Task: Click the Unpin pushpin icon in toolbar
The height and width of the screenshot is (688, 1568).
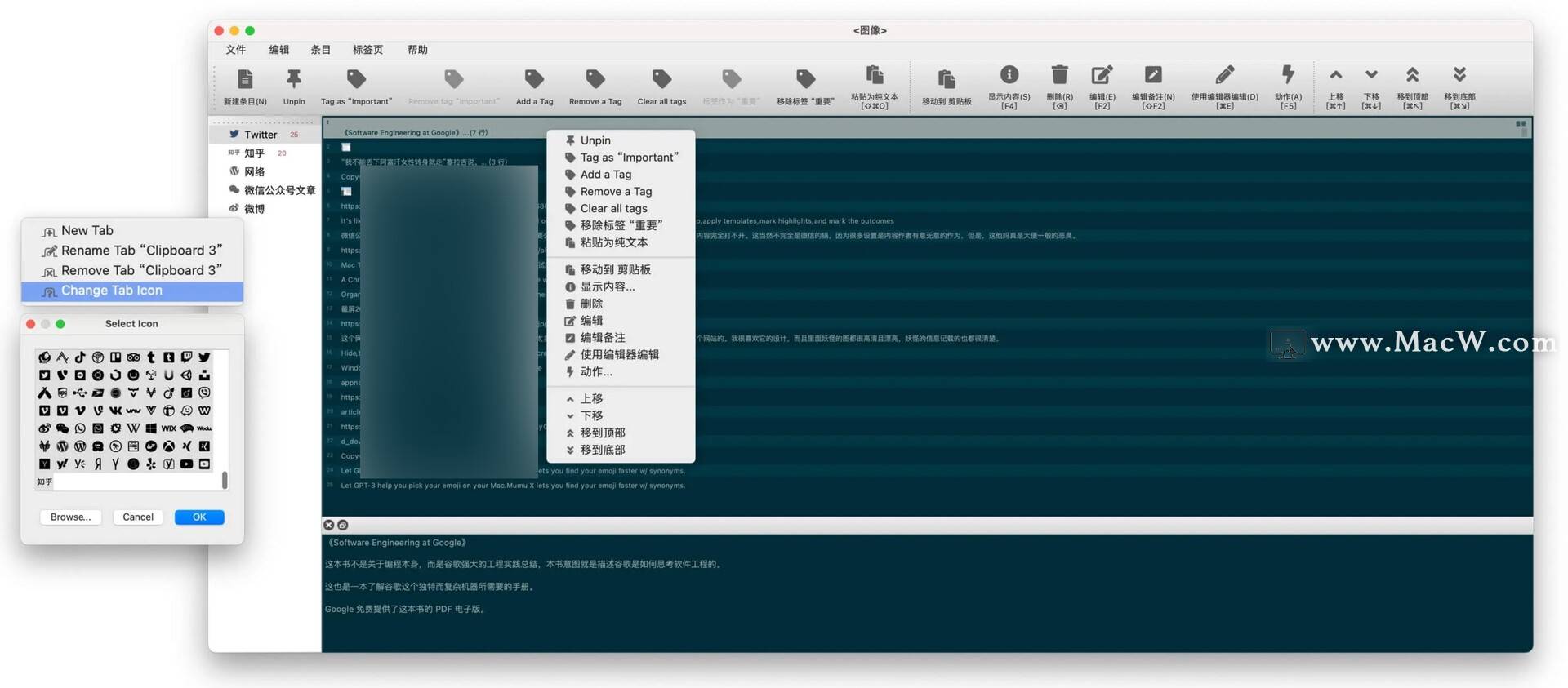Action: point(294,79)
